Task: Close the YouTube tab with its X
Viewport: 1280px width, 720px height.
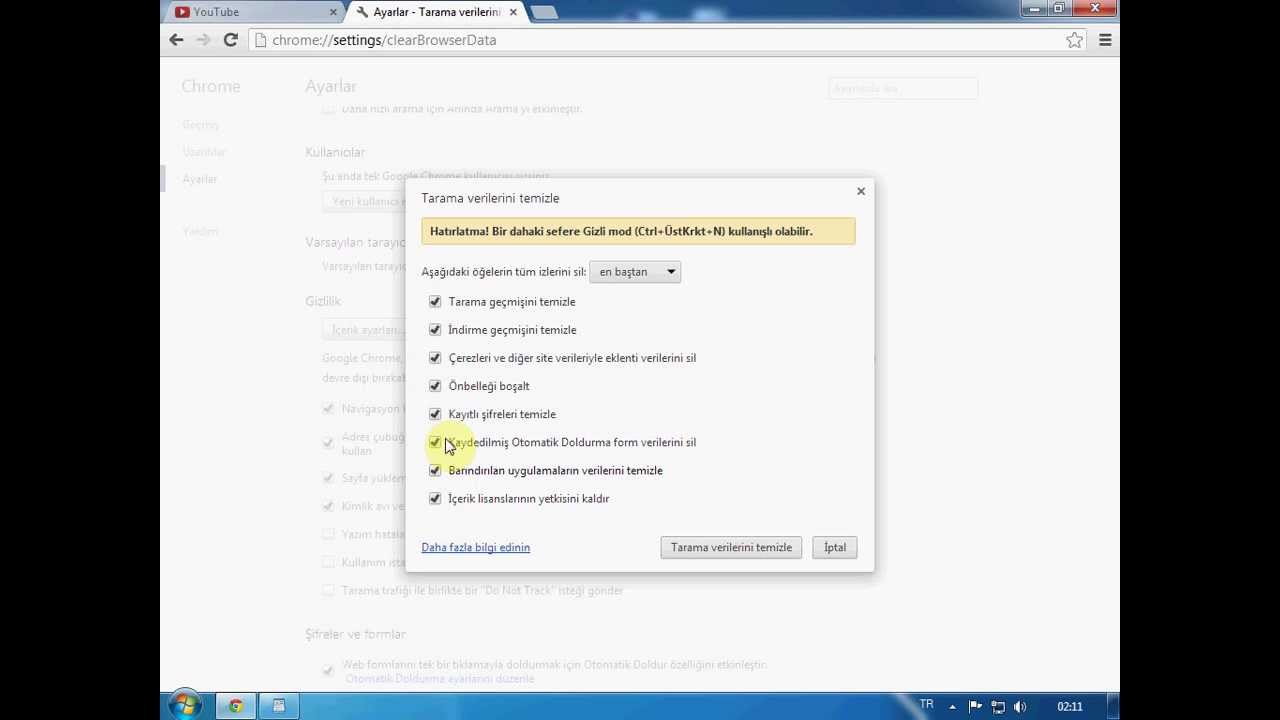Action: click(x=334, y=12)
